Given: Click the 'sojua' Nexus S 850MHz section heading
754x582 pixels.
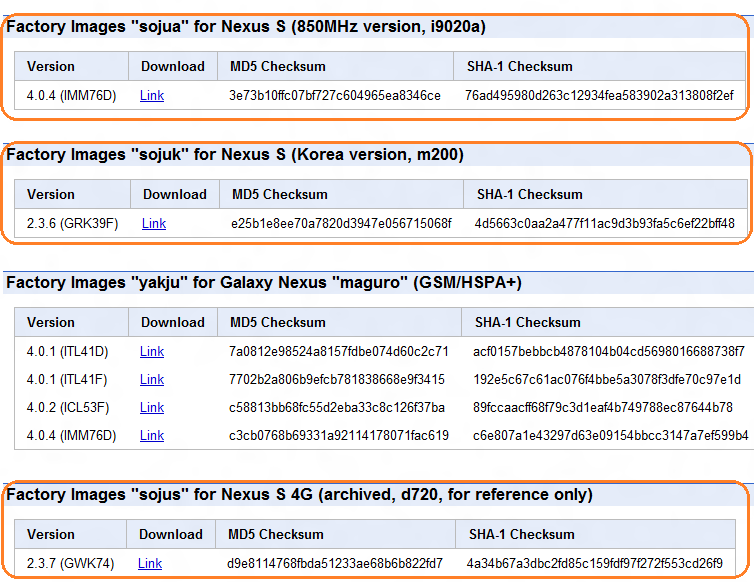Looking at the screenshot, I should (x=246, y=27).
